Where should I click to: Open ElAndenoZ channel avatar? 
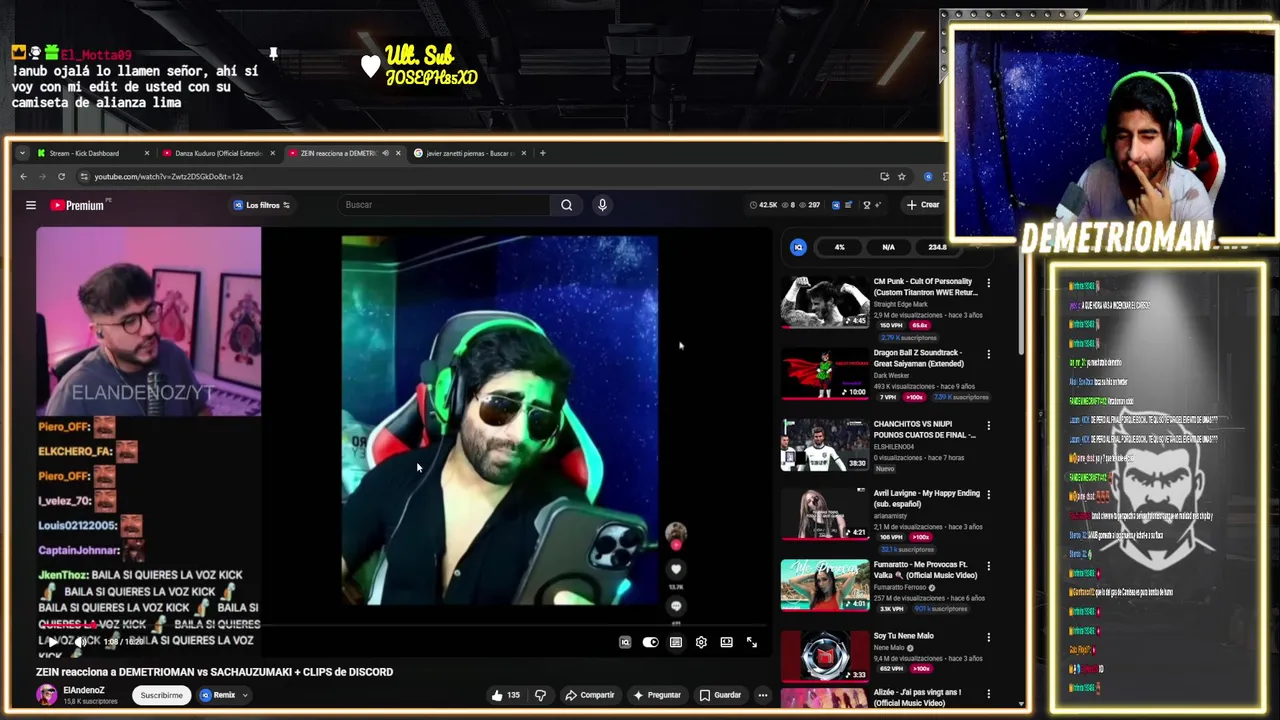[x=47, y=695]
